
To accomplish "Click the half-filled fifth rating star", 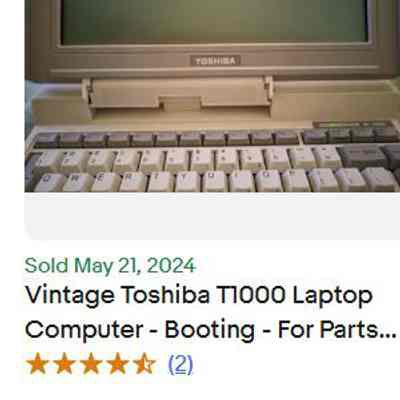I will [144, 364].
